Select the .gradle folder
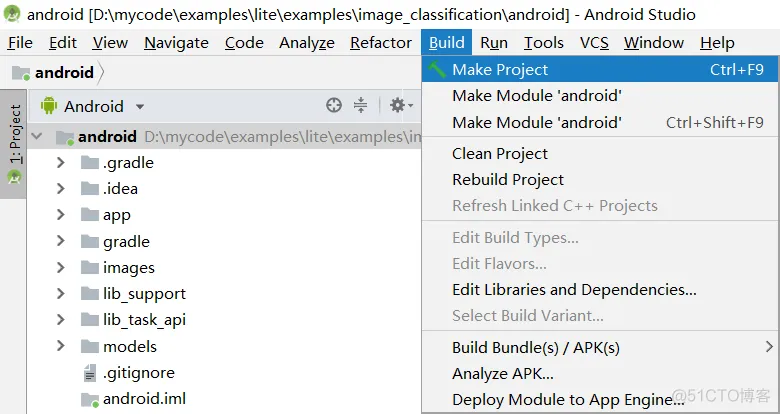780x414 pixels. [128, 163]
